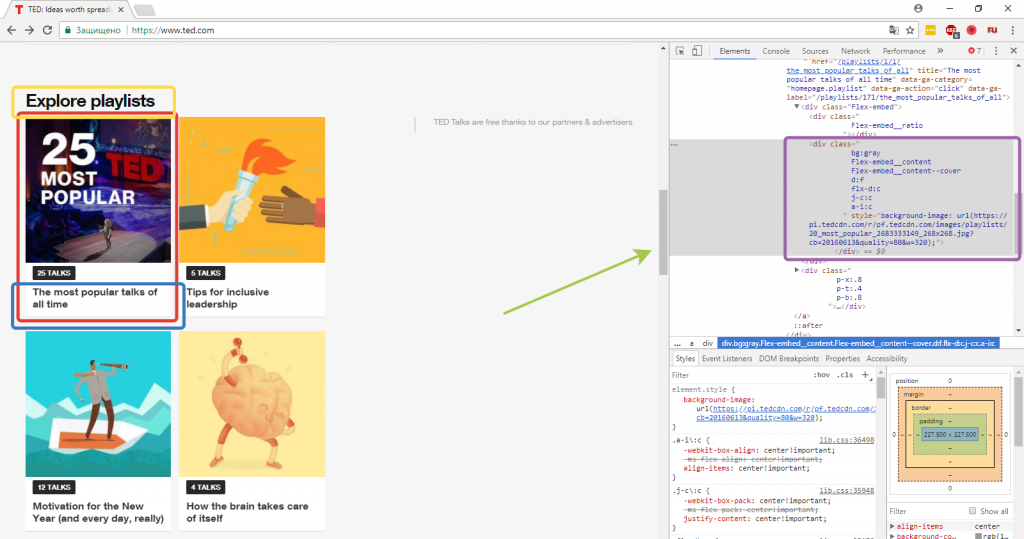
Task: Check the Show all checkbox
Action: coord(972,511)
